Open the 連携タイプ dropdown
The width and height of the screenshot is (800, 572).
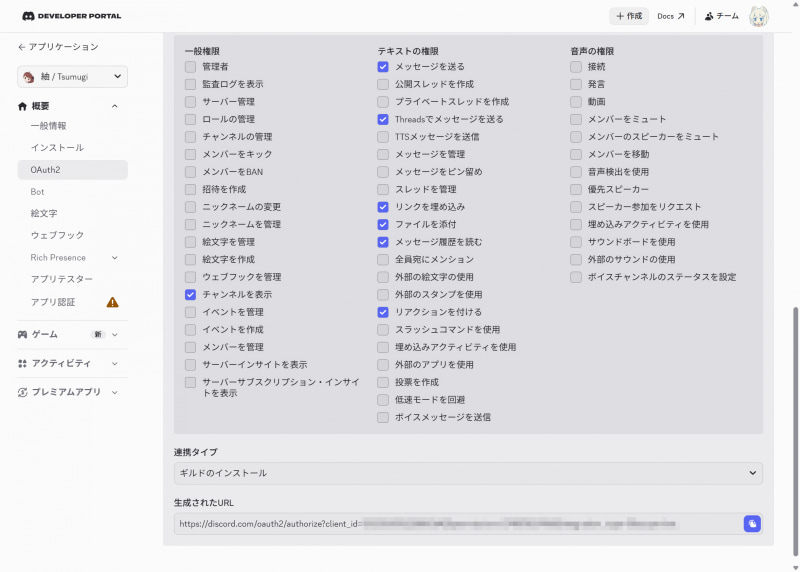coord(468,473)
